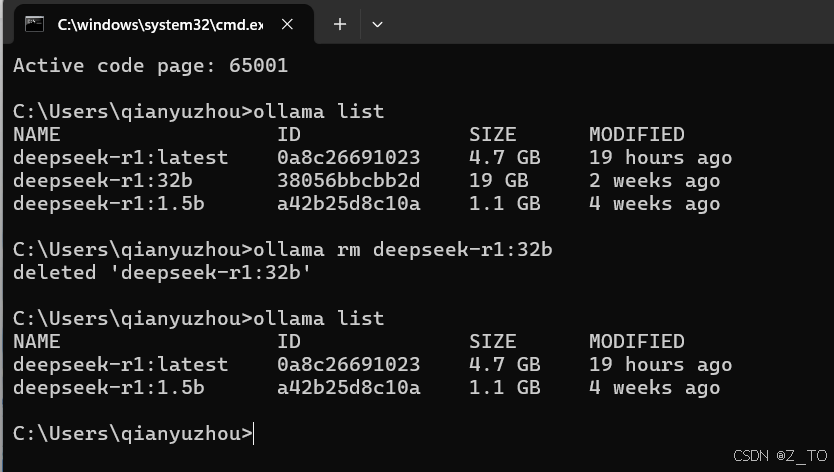Close the cmd.exe terminal tab

[x=287, y=24]
